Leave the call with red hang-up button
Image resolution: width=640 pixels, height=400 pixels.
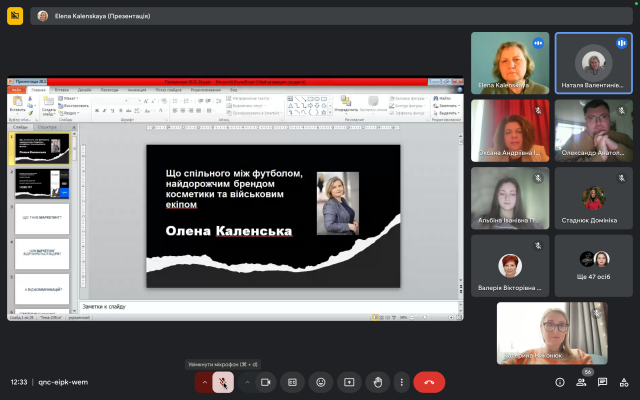[x=430, y=382]
